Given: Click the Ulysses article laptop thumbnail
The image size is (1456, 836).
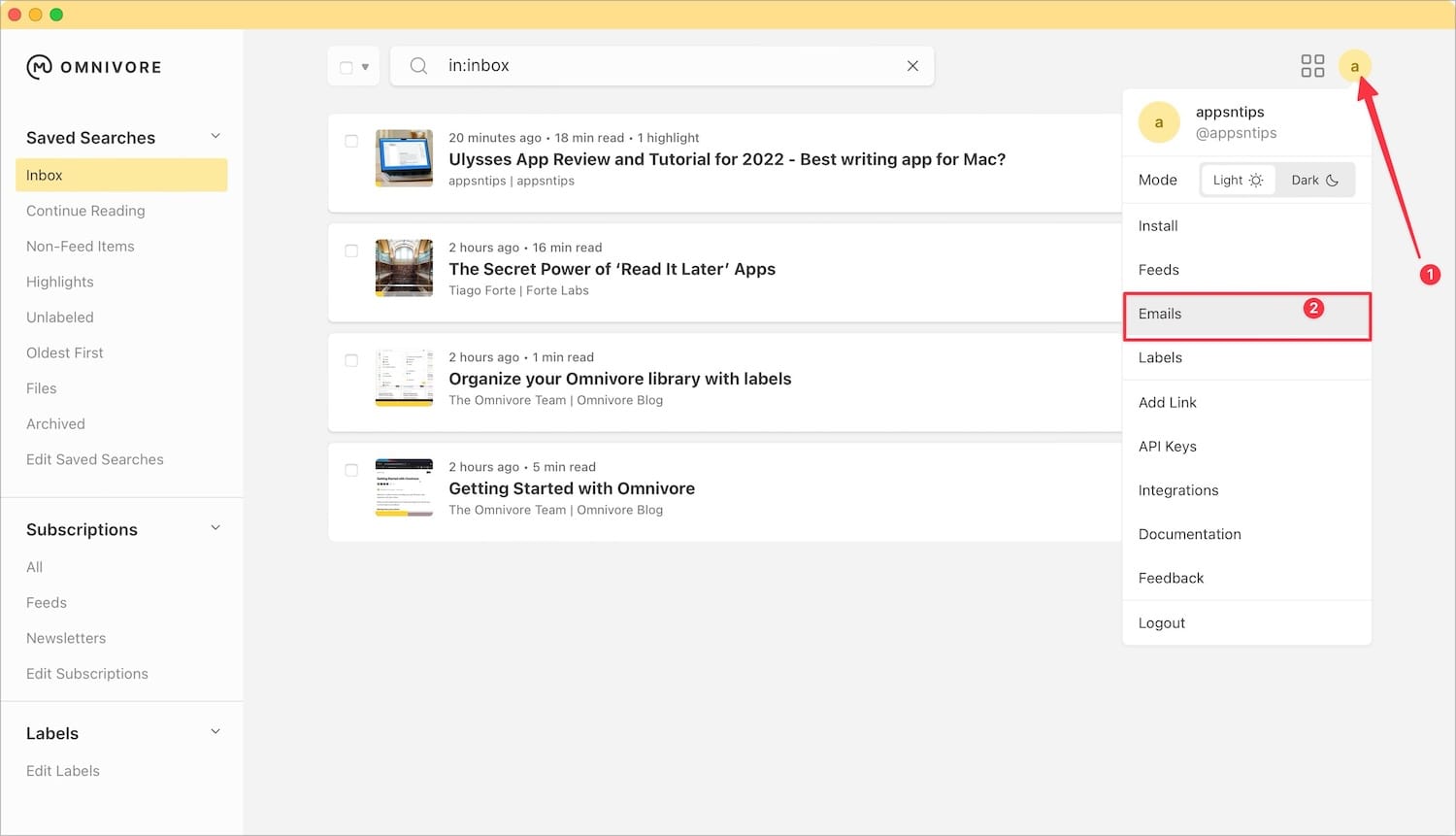Looking at the screenshot, I should click(404, 158).
